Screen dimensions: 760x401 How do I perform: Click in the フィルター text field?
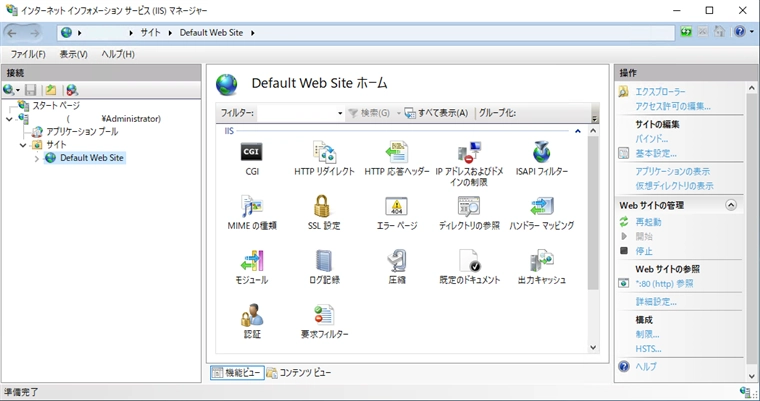point(297,113)
